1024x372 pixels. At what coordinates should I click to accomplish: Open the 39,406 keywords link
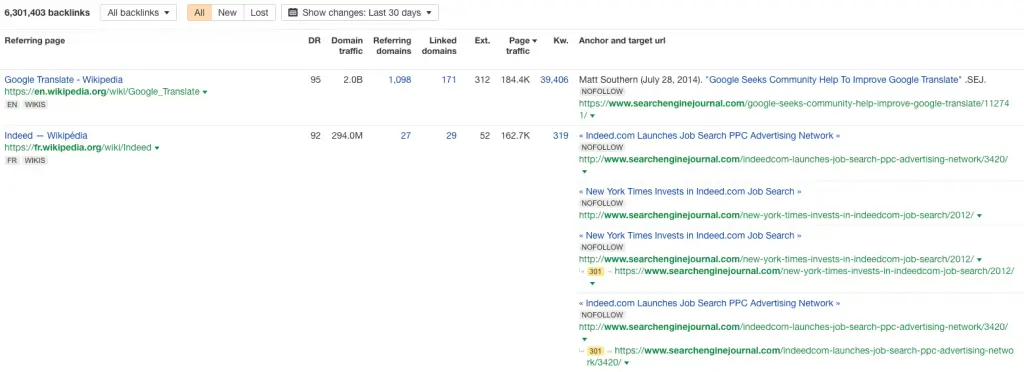554,80
